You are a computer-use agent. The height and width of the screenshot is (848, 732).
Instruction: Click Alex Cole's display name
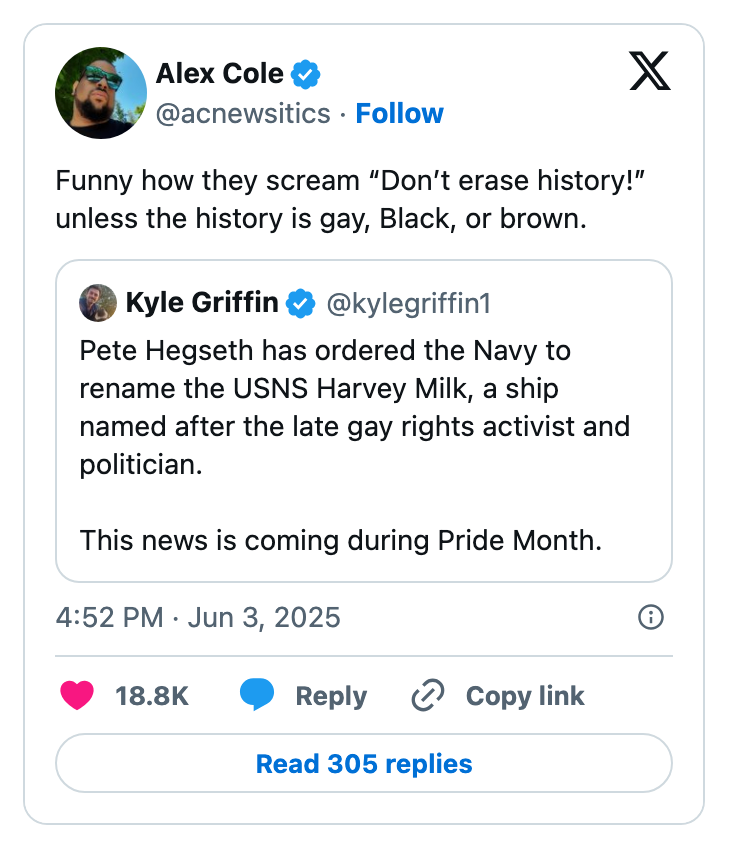click(x=221, y=73)
